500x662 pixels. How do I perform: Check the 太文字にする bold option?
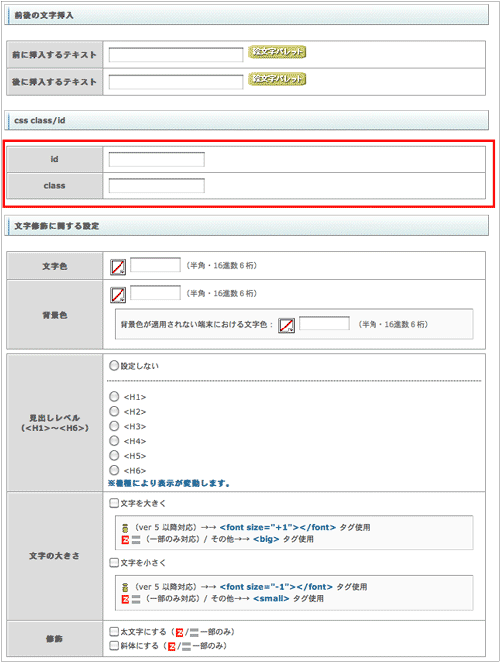(x=114, y=632)
